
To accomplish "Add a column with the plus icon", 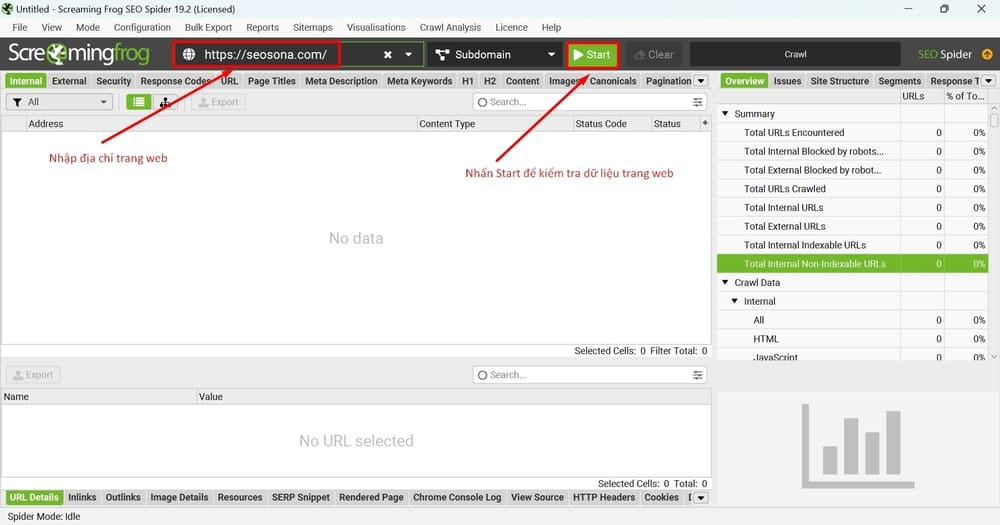I will point(705,123).
